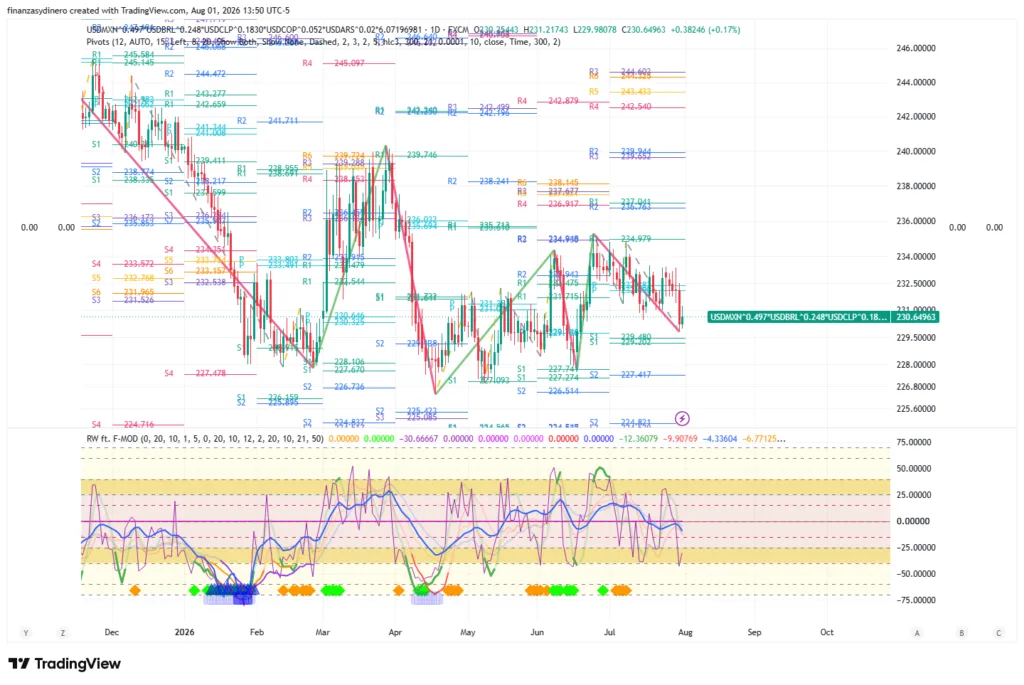Click the Mar label on time axis
Screen dimensions: 1024x685
[x=323, y=633]
